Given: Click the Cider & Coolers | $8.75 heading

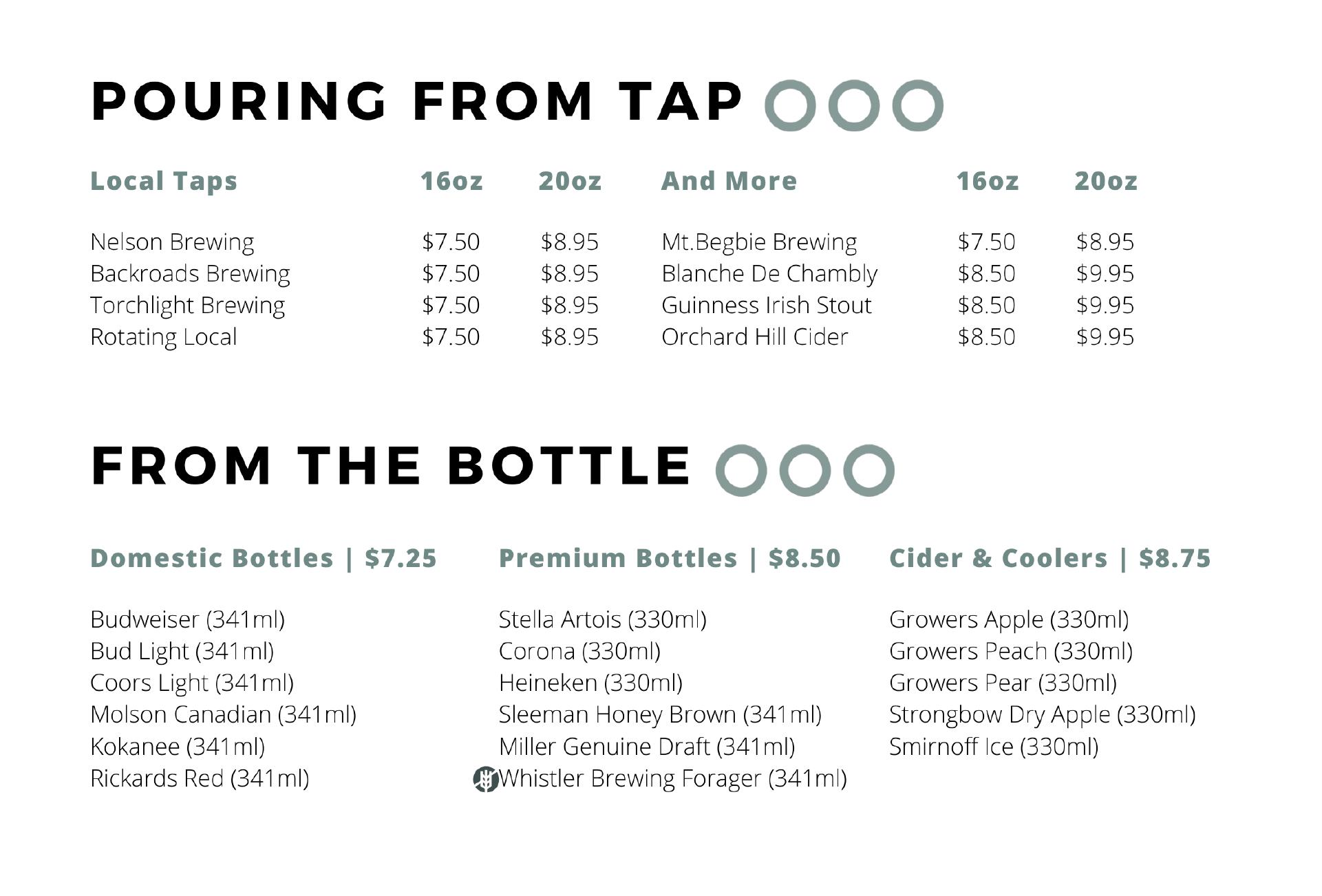Looking at the screenshot, I should (1049, 558).
